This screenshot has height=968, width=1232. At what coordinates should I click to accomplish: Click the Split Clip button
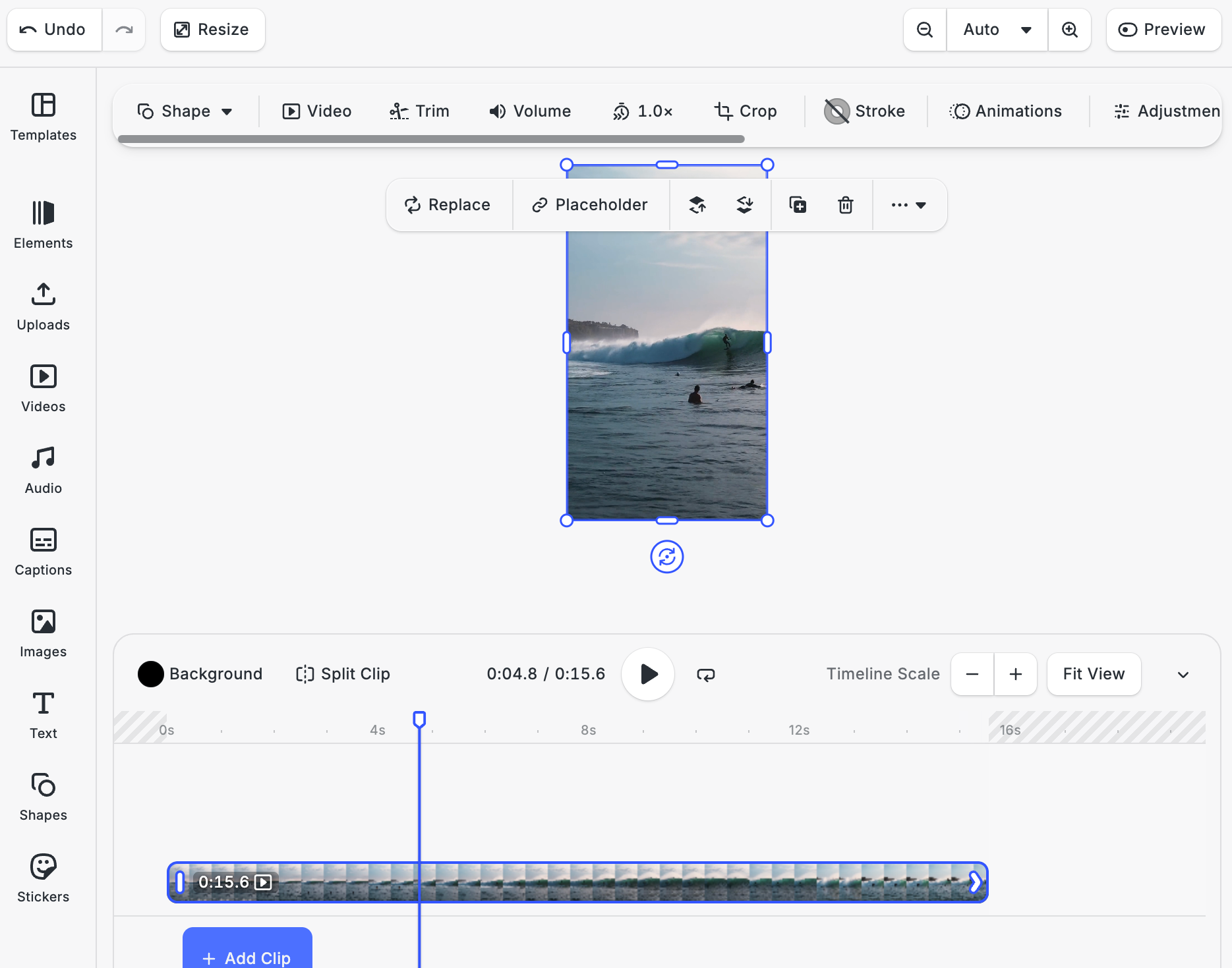(343, 674)
